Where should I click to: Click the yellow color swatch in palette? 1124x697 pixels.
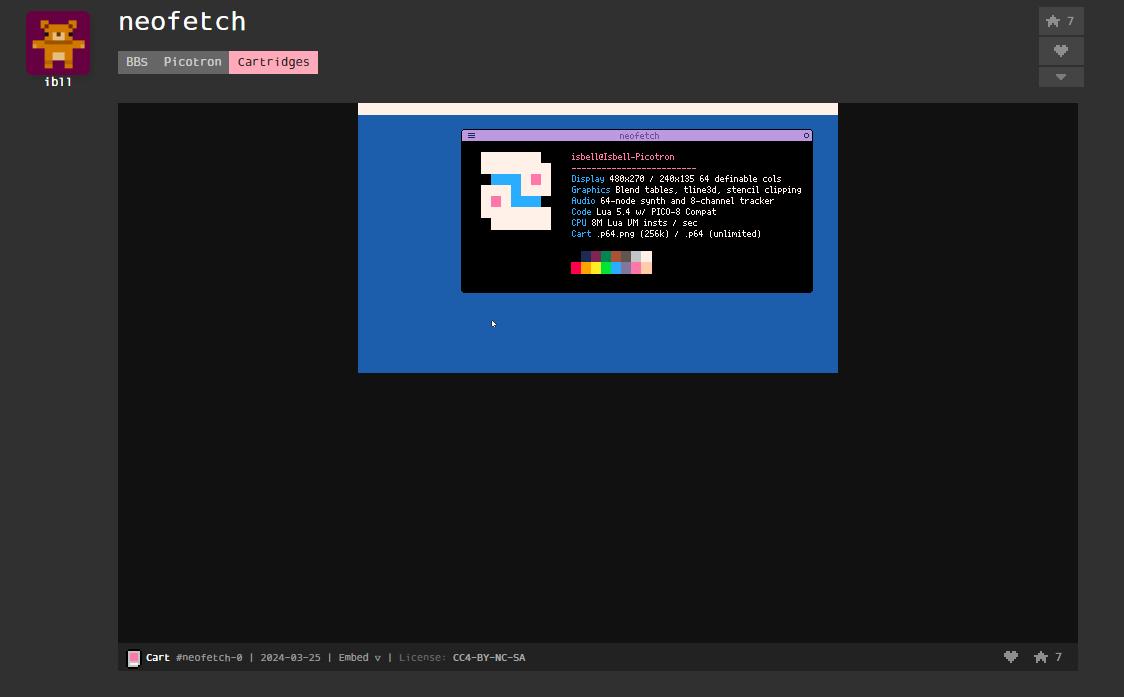(596, 268)
